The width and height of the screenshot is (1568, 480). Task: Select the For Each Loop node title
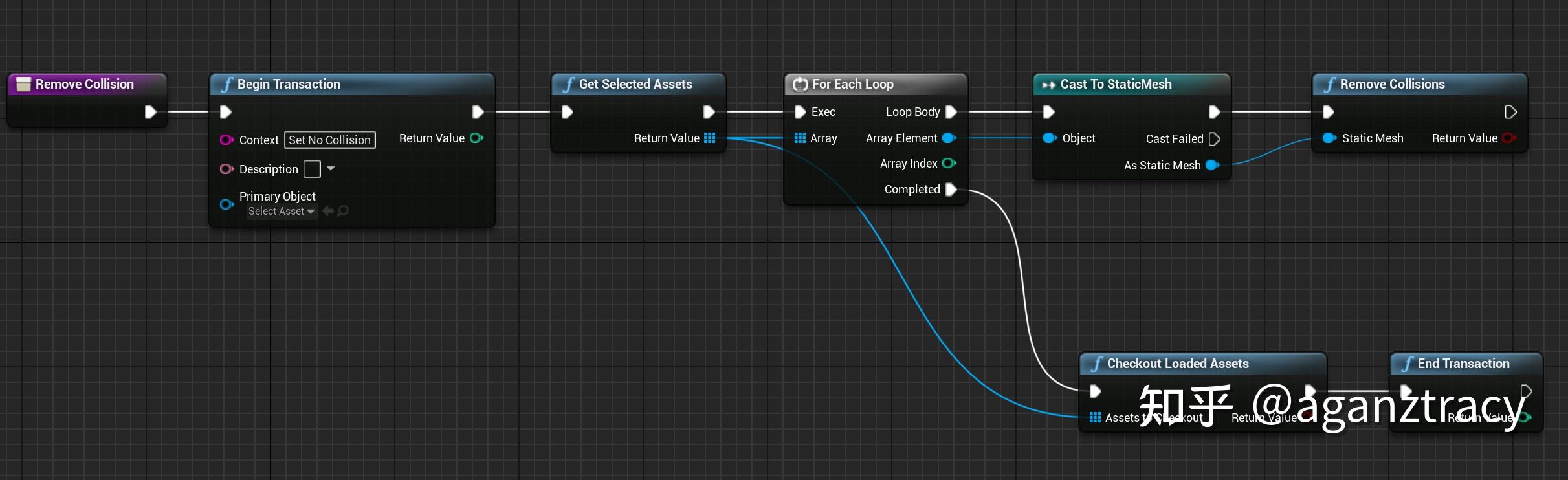point(853,84)
